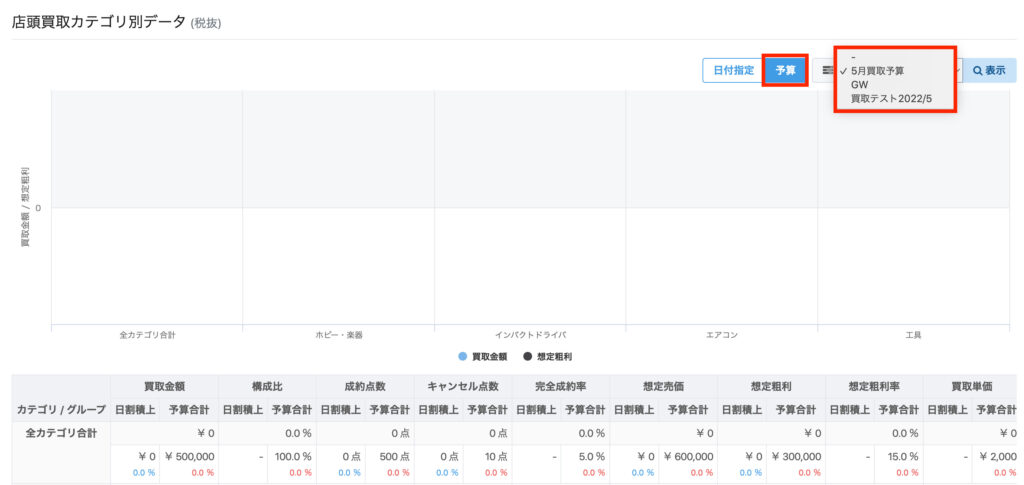Click 完全成約率 table column header

(560, 386)
